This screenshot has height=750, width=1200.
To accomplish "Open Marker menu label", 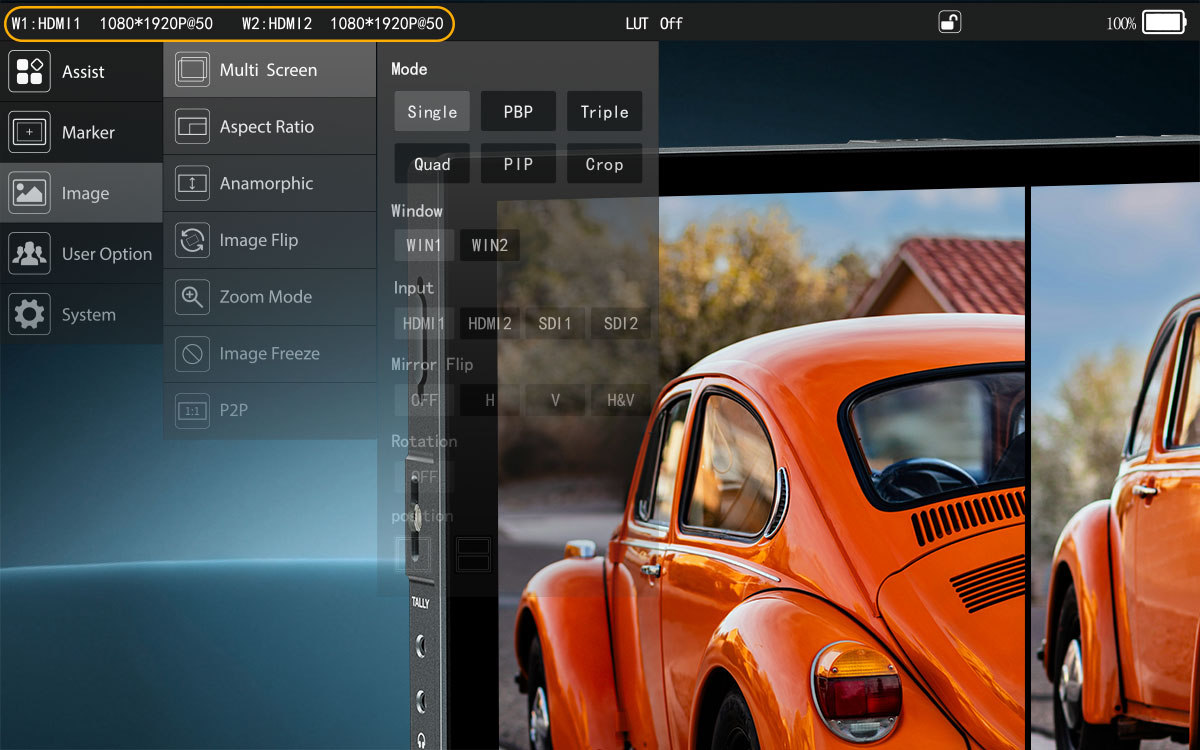I will pyautogui.click(x=88, y=132).
